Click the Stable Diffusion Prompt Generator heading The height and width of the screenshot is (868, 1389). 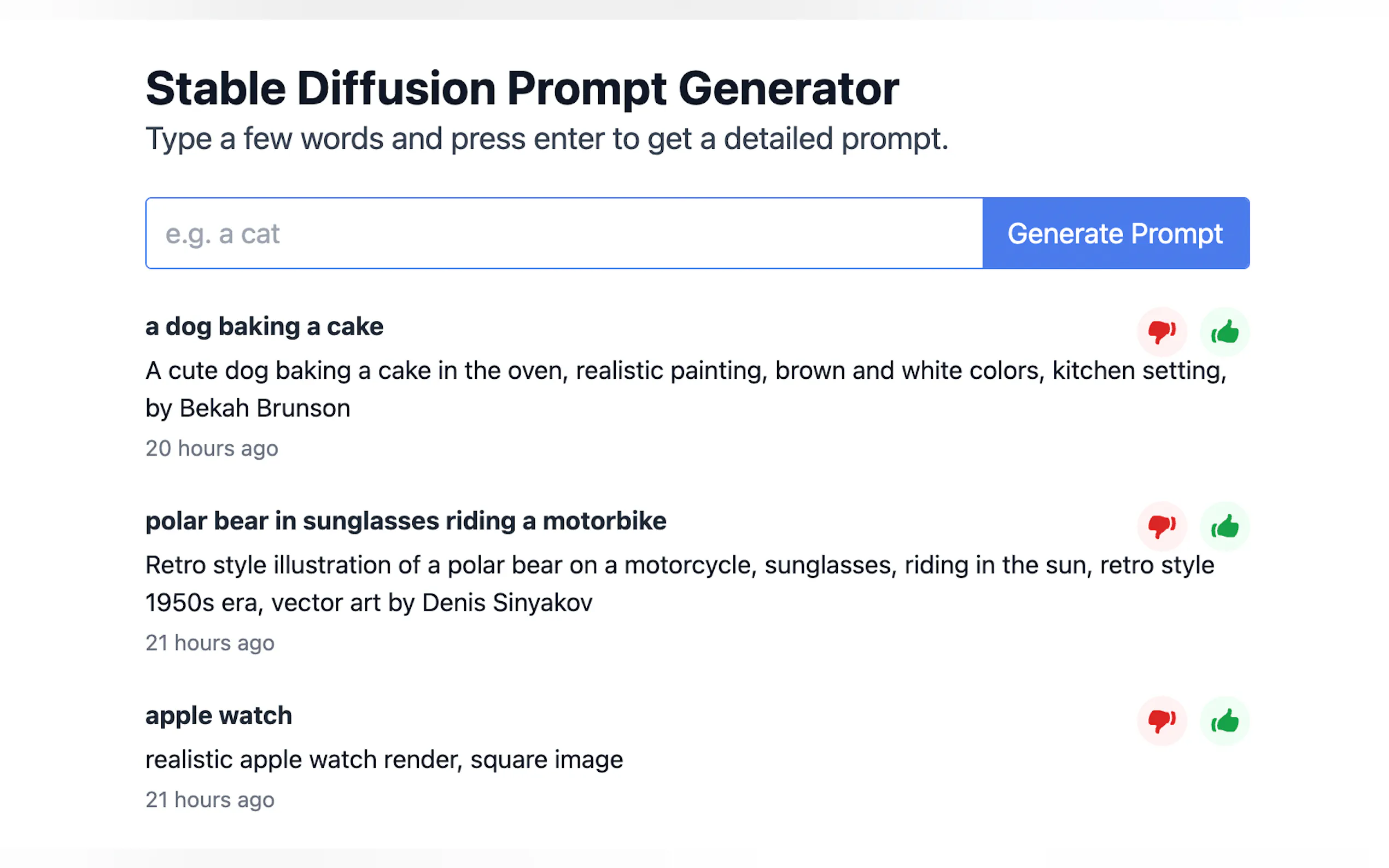click(x=521, y=87)
